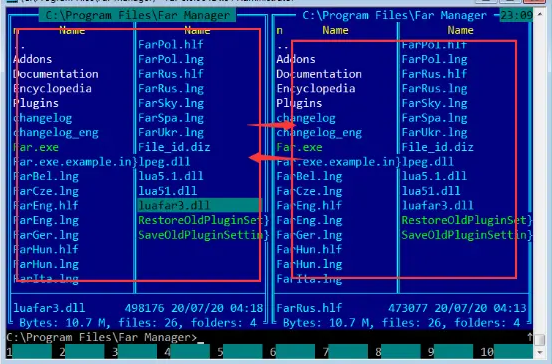This screenshot has width=552, height=364.
Task: Select RestoreOldPluginSet in left panel
Action: pos(201,220)
